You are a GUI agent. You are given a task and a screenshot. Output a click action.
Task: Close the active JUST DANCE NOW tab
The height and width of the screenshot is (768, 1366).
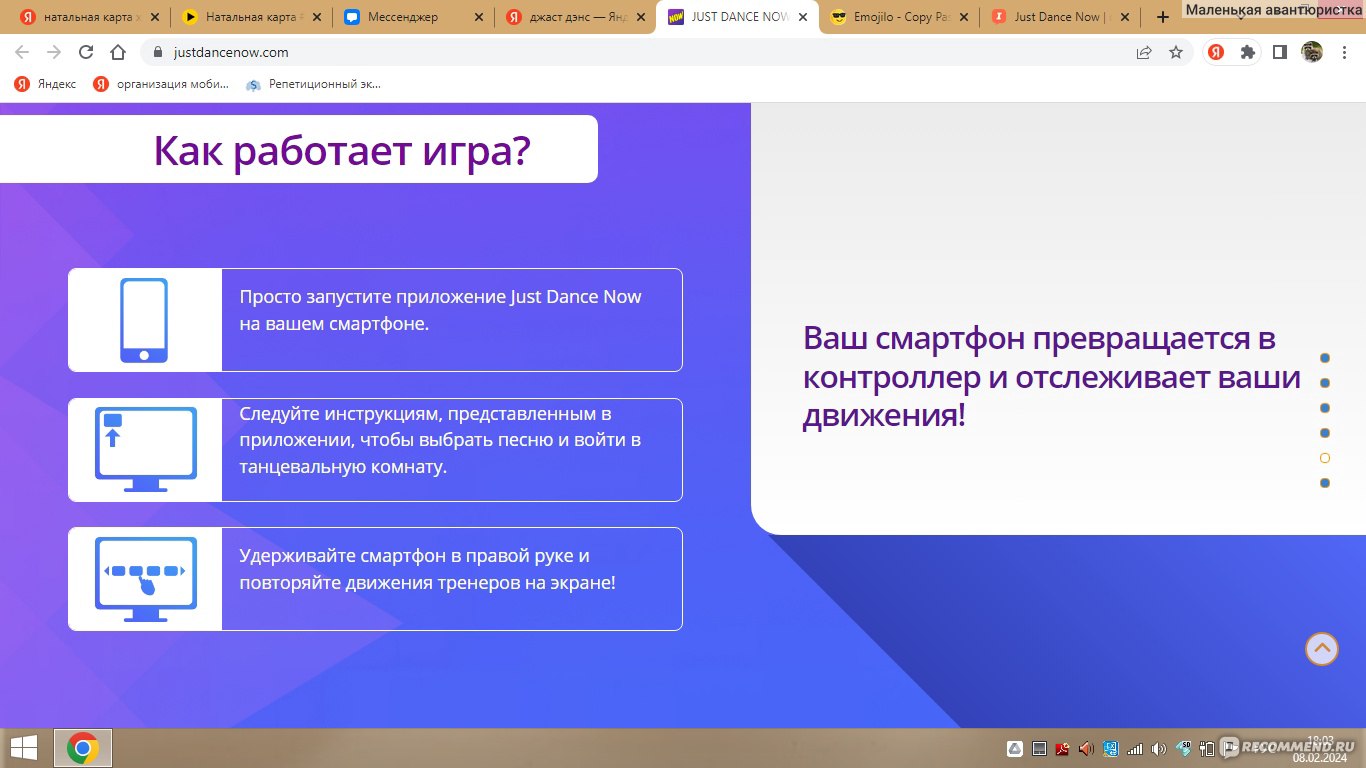pos(802,17)
